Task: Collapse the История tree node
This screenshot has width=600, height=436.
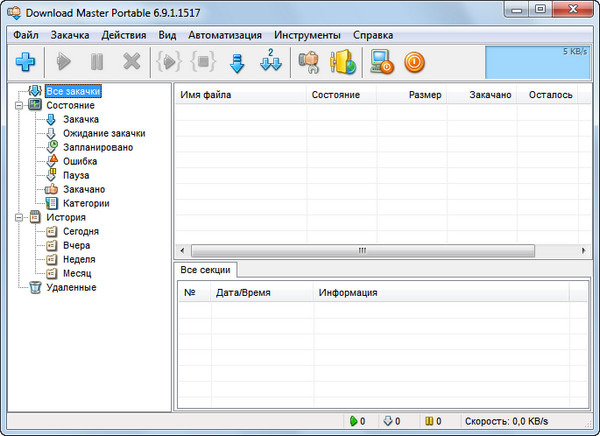Action: (x=20, y=217)
